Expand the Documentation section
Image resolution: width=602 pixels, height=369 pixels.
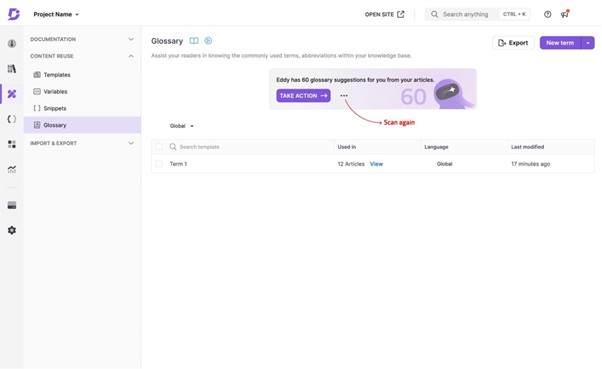pos(82,39)
